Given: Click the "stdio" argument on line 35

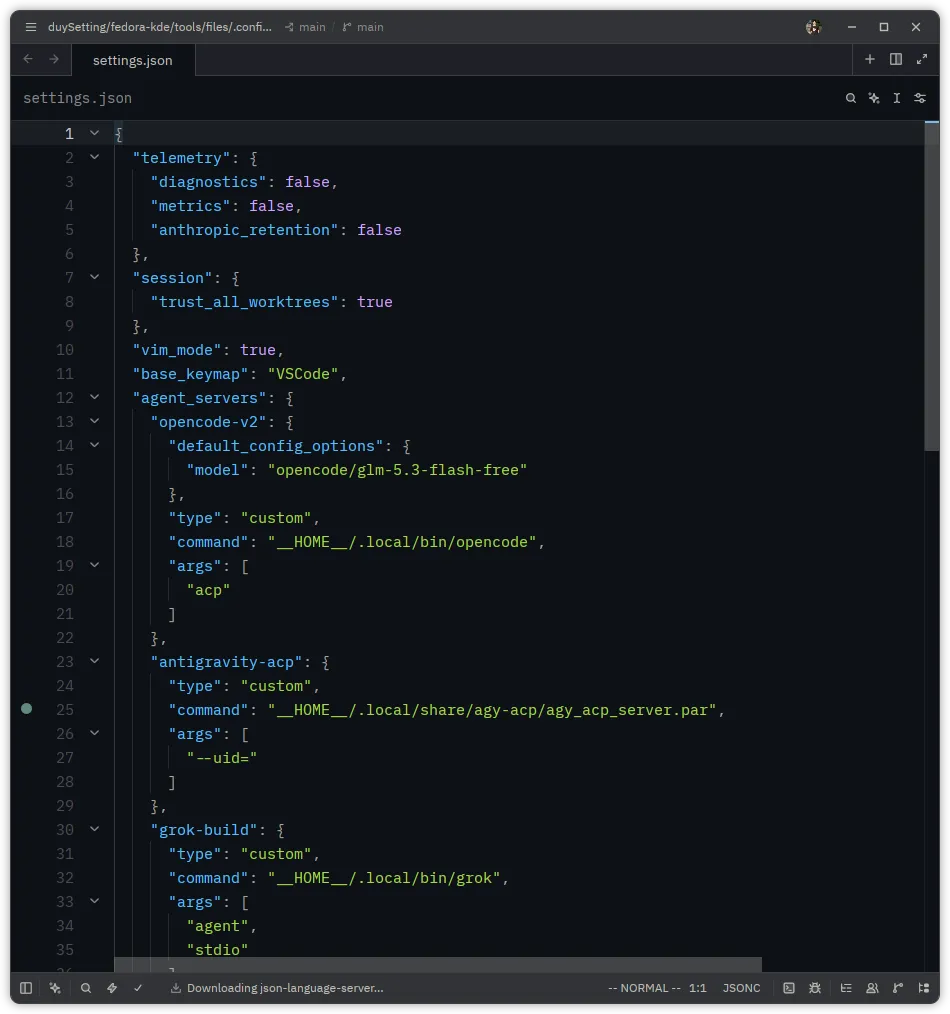Looking at the screenshot, I should [x=217, y=950].
